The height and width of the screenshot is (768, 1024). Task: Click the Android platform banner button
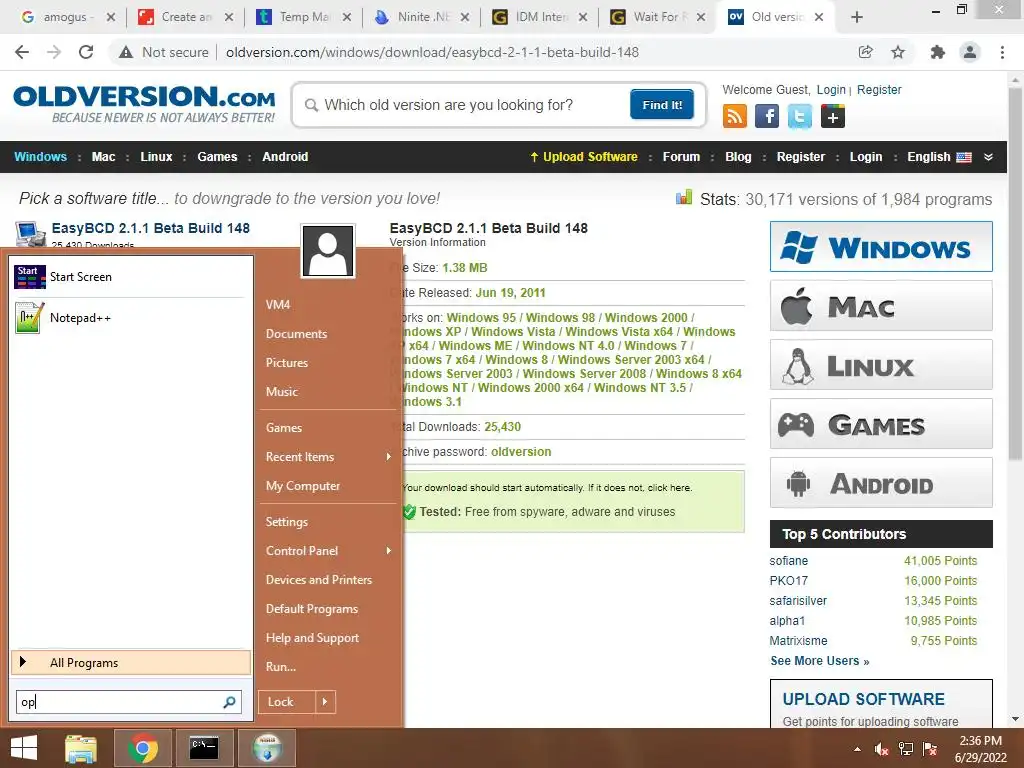(x=881, y=483)
